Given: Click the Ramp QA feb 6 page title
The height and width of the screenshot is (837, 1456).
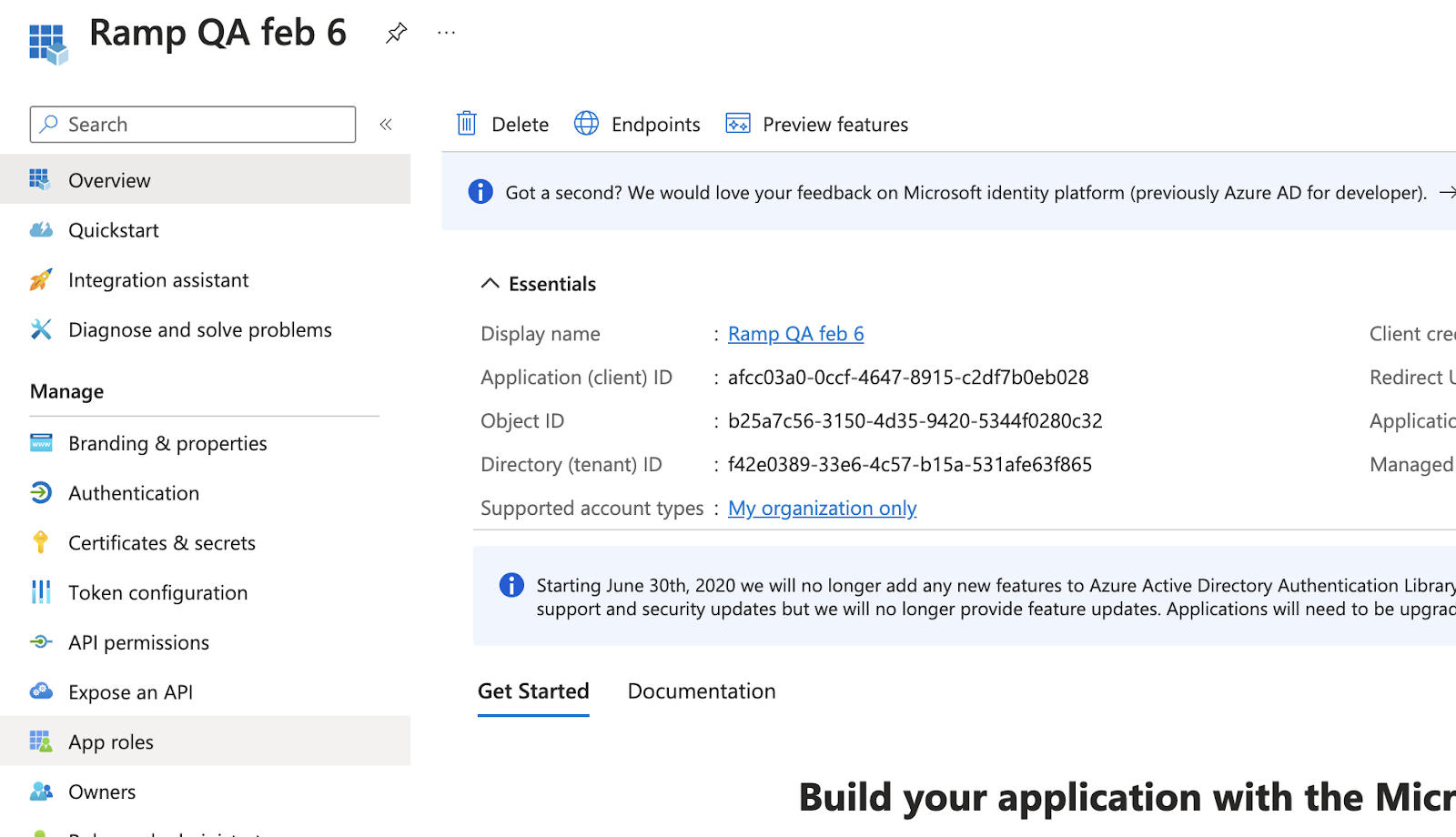Looking at the screenshot, I should 217,33.
